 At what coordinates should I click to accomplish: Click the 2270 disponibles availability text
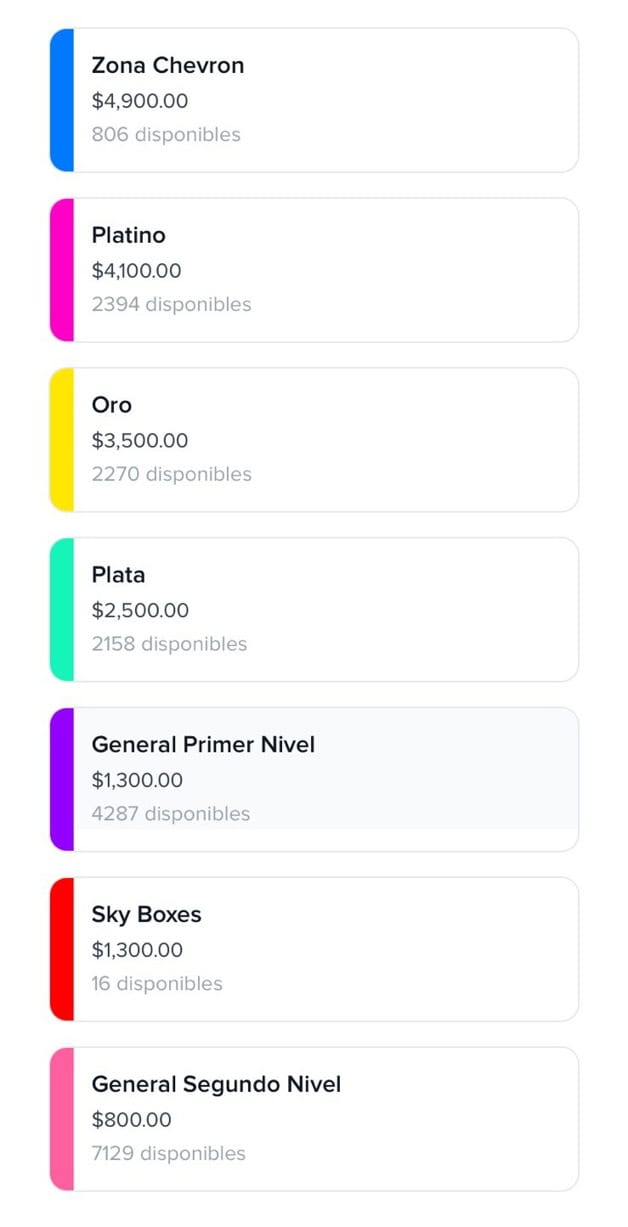pos(171,474)
